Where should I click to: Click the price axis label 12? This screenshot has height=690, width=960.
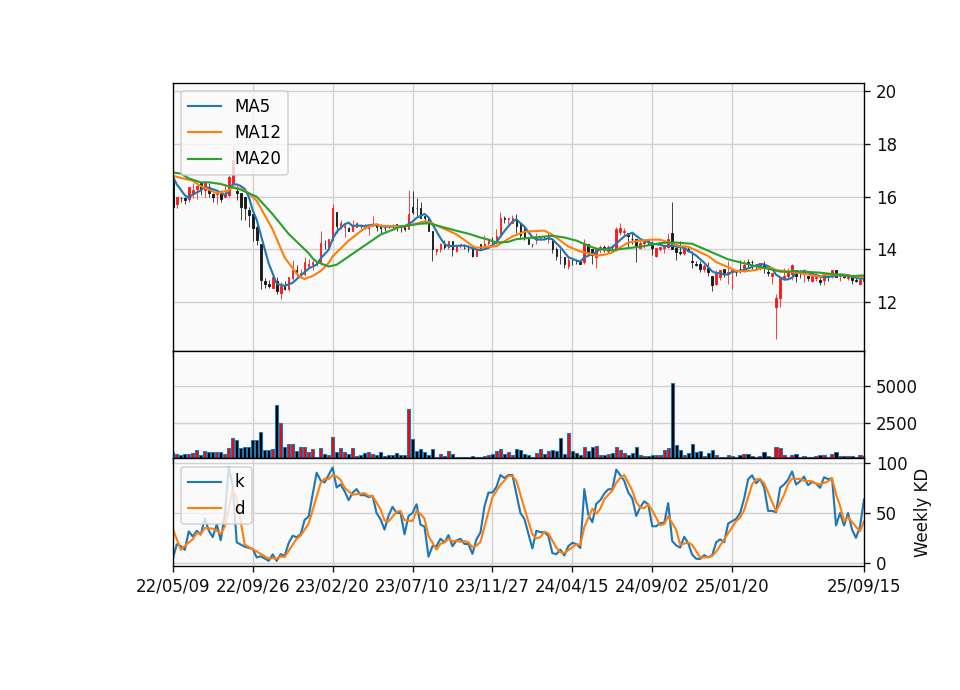[x=886, y=302]
